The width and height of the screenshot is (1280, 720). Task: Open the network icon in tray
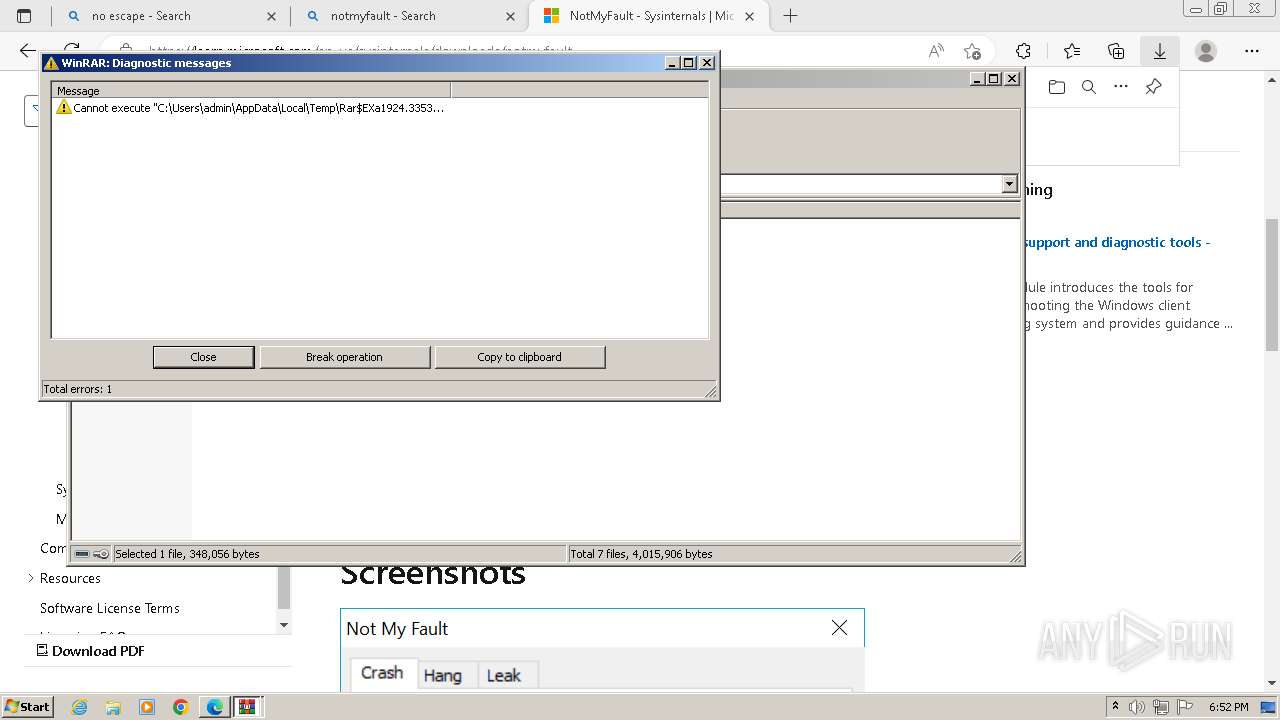[1161, 707]
